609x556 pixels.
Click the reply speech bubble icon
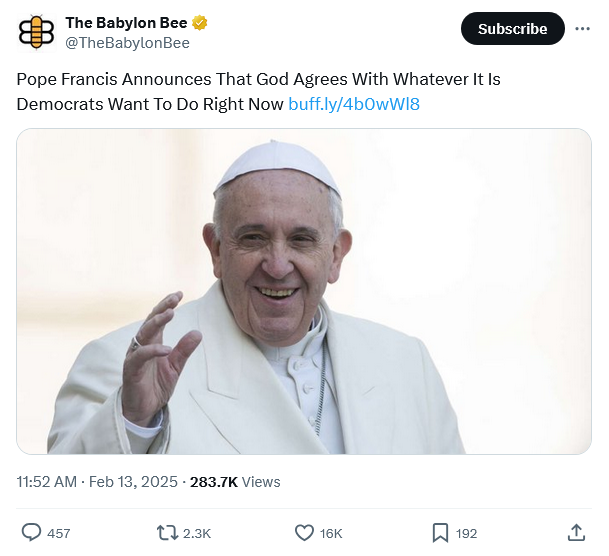coord(31,533)
